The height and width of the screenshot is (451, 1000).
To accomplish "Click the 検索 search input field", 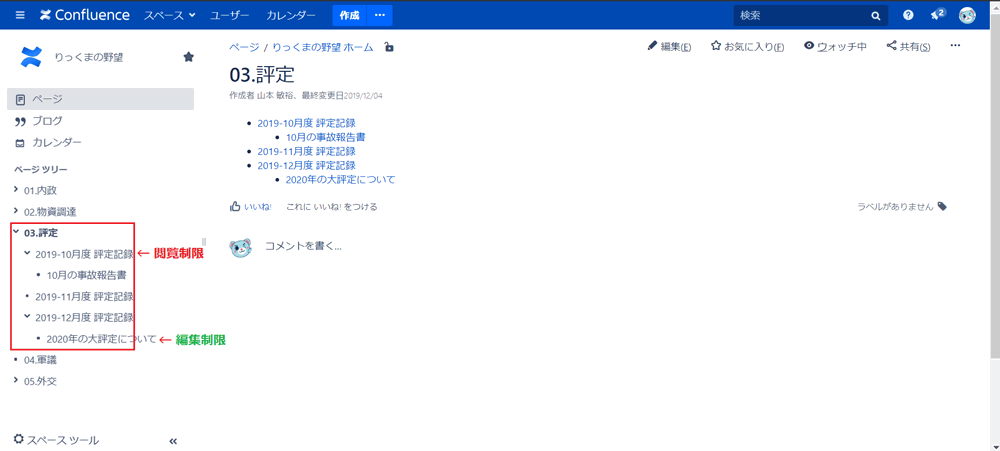I will point(802,15).
